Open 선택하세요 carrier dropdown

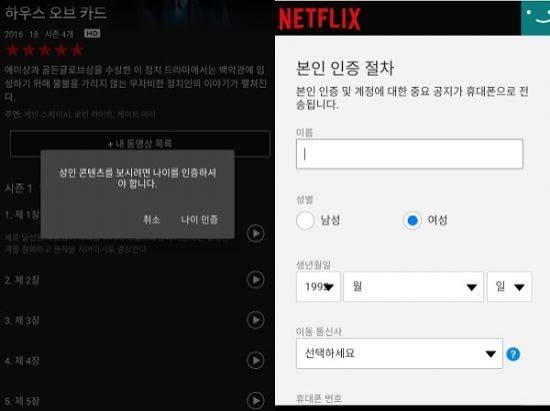(399, 353)
